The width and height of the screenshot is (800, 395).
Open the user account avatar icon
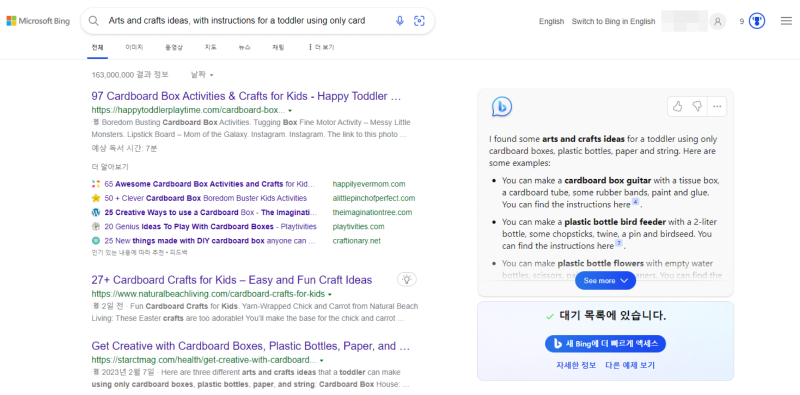point(718,21)
